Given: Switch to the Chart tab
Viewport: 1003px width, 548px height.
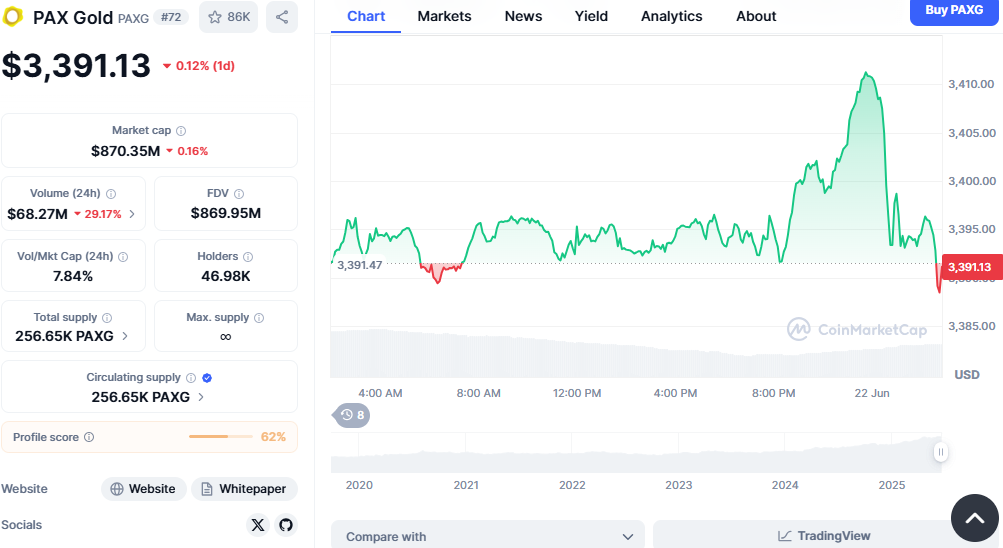Looking at the screenshot, I should (x=366, y=17).
